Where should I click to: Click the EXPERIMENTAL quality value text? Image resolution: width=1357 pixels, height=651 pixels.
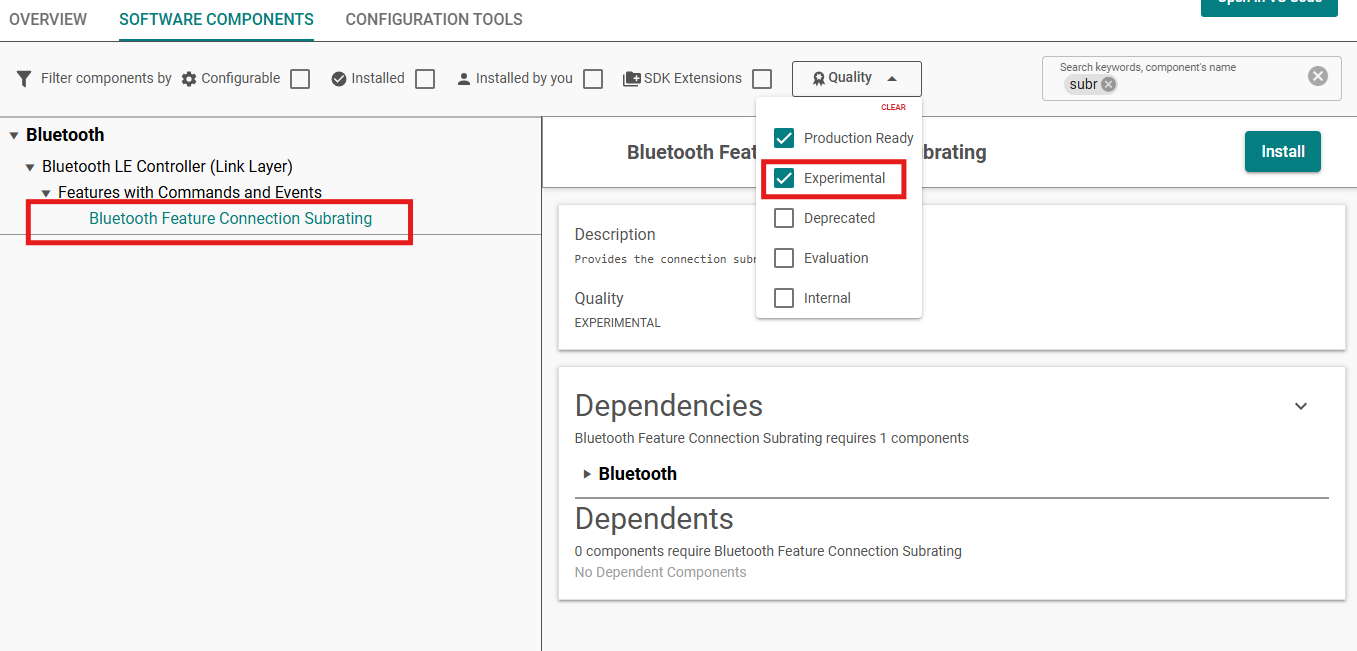click(x=617, y=323)
